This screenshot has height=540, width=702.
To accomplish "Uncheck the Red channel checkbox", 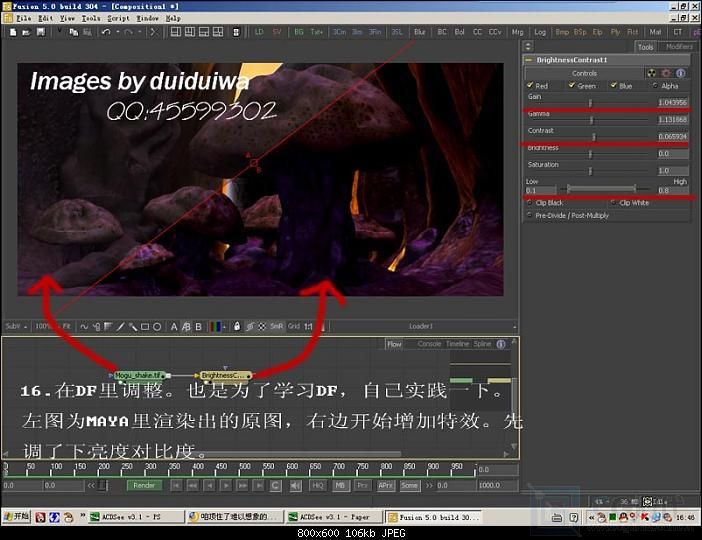I will click(530, 85).
